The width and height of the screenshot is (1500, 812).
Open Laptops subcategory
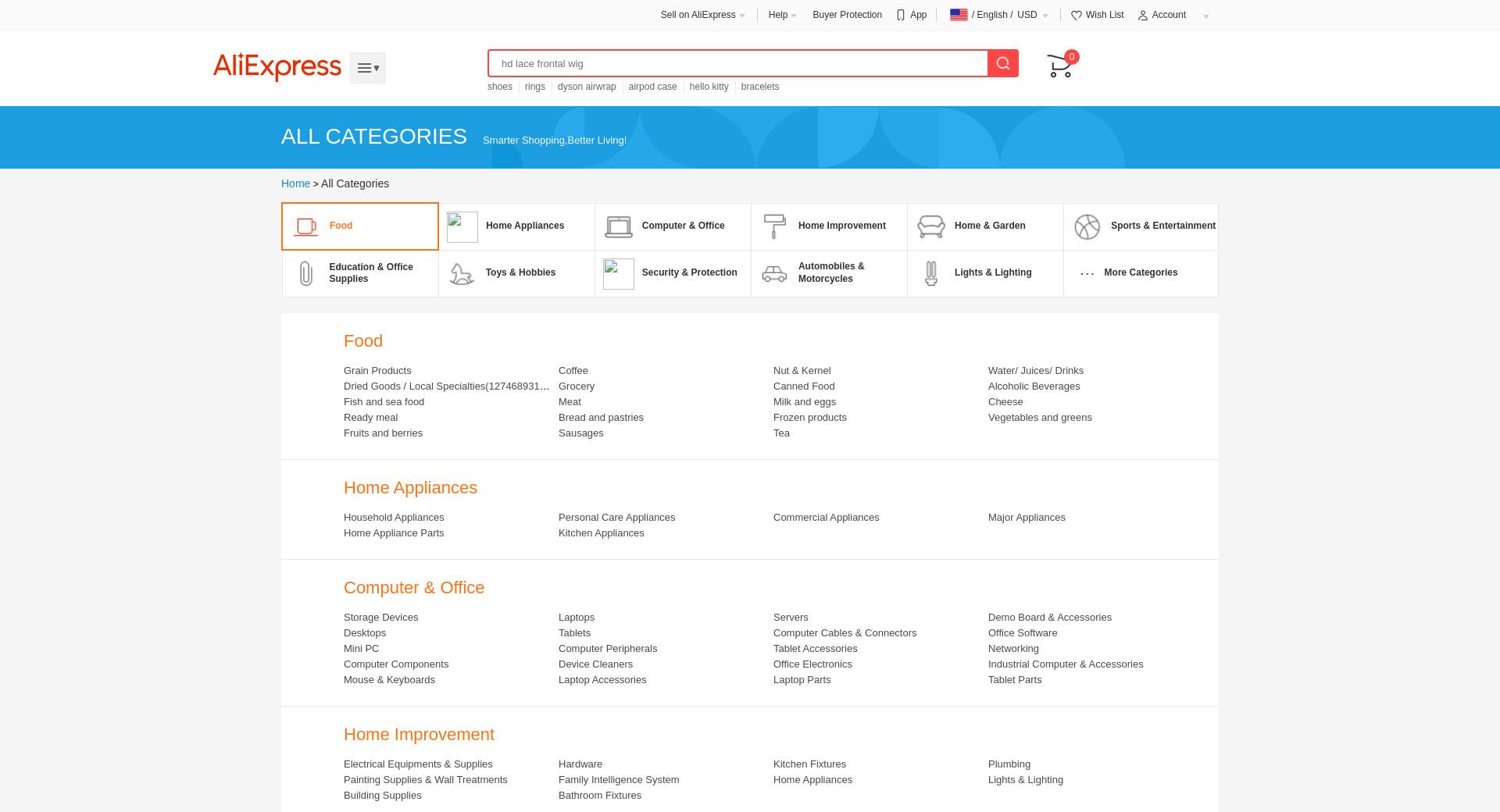[x=577, y=618]
